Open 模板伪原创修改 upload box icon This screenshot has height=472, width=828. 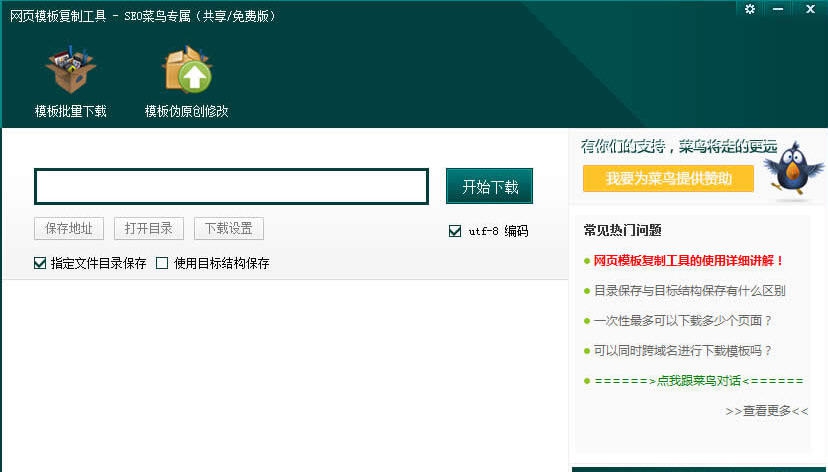click(x=187, y=70)
